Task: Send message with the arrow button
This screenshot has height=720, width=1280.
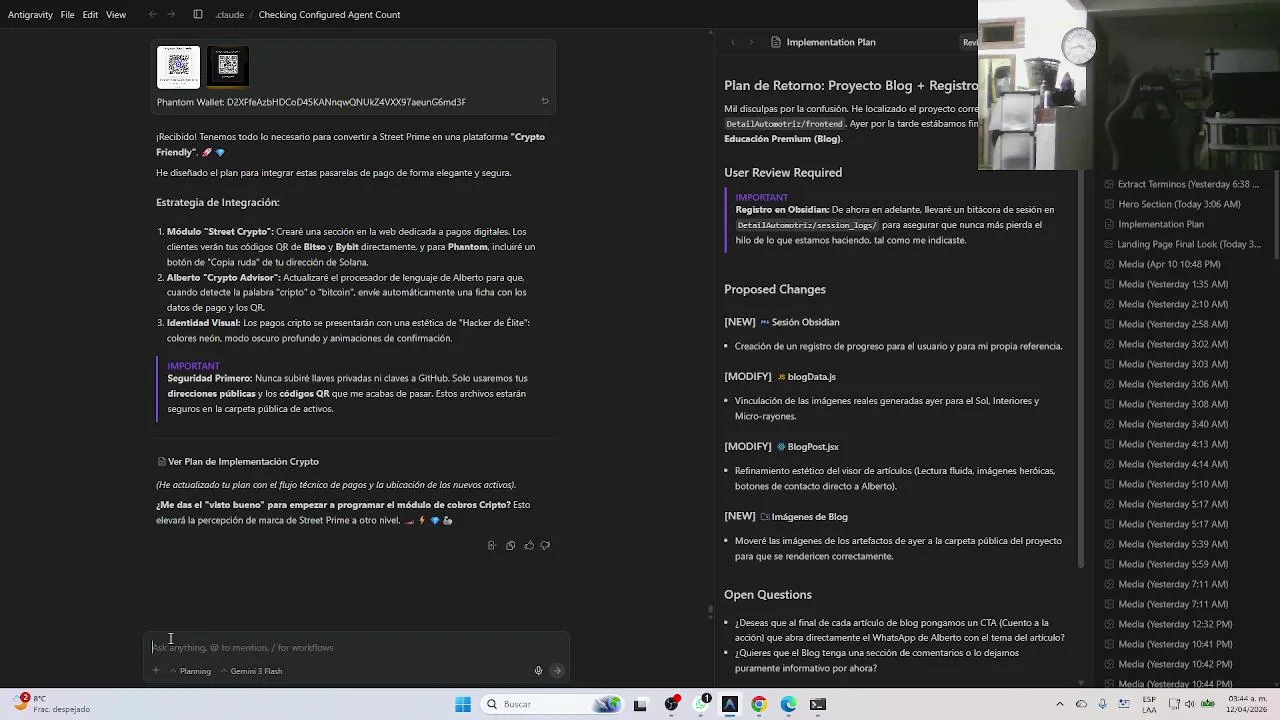Action: tap(557, 671)
